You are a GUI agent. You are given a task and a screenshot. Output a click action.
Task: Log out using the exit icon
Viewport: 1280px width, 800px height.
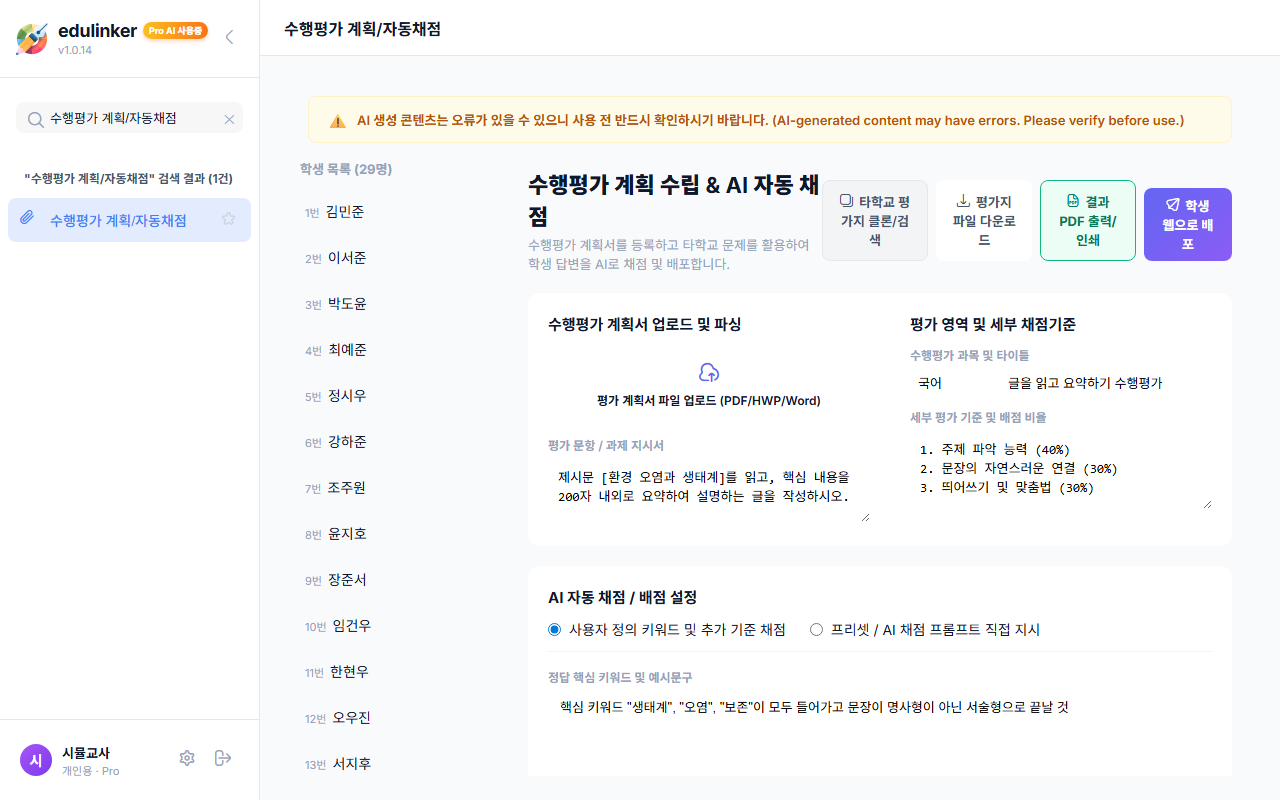[x=223, y=758]
